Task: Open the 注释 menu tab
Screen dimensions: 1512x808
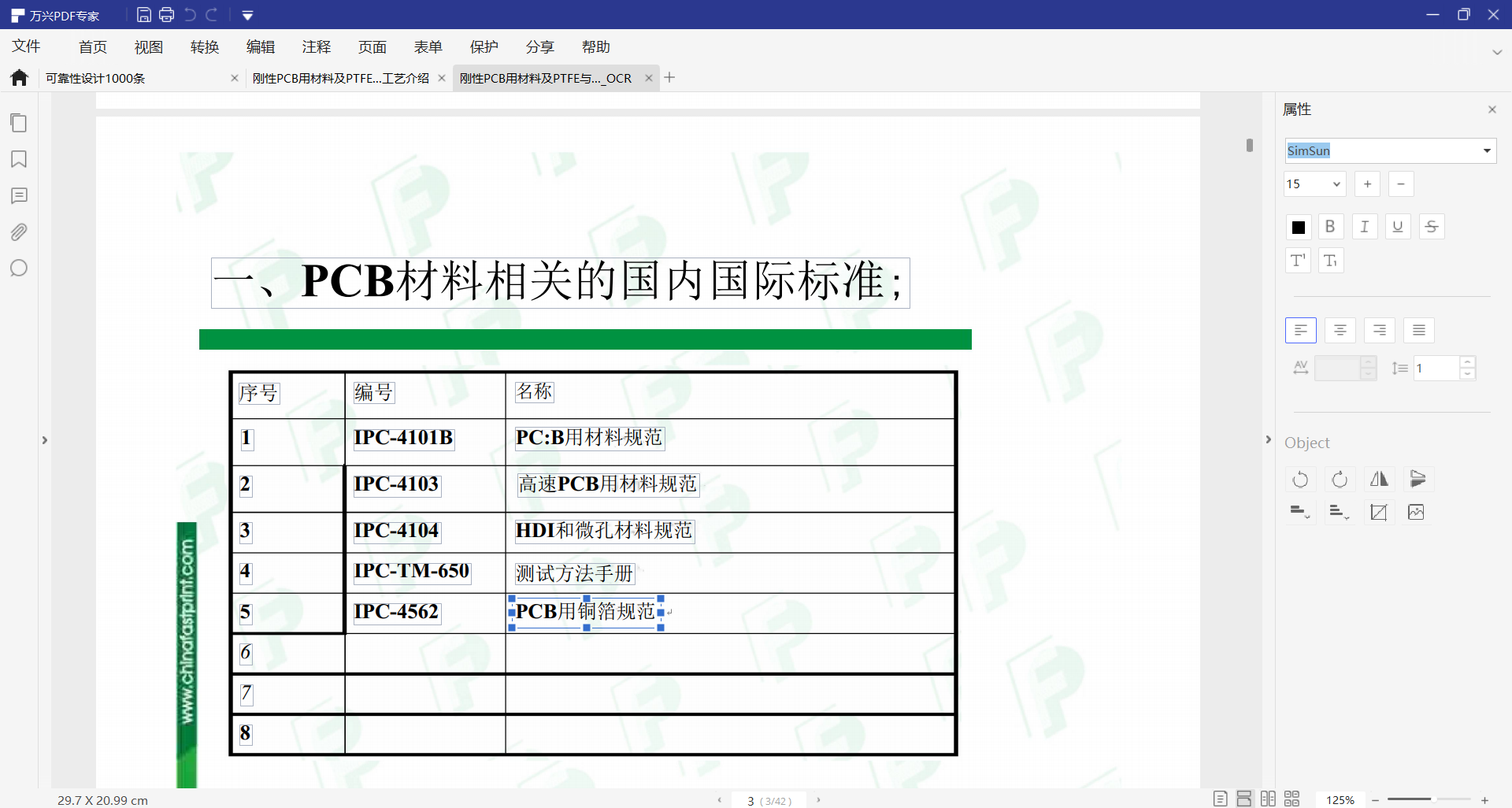Action: pyautogui.click(x=317, y=47)
